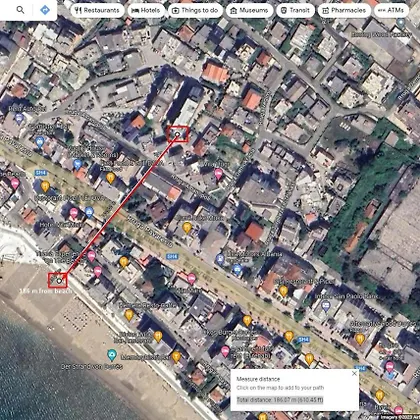Click the 'Der Strand von Durrës' text label
This screenshot has height=420, width=420.
pos(92,366)
